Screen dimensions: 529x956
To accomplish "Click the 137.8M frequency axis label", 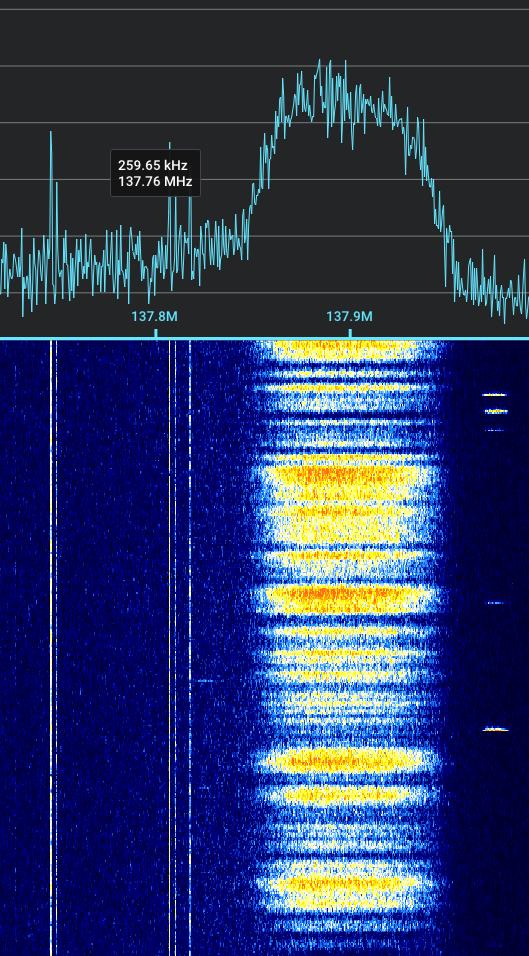I will [x=155, y=316].
